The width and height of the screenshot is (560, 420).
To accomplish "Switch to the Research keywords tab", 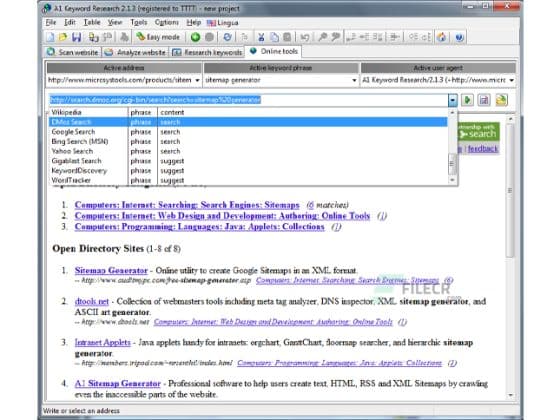I will point(207,52).
